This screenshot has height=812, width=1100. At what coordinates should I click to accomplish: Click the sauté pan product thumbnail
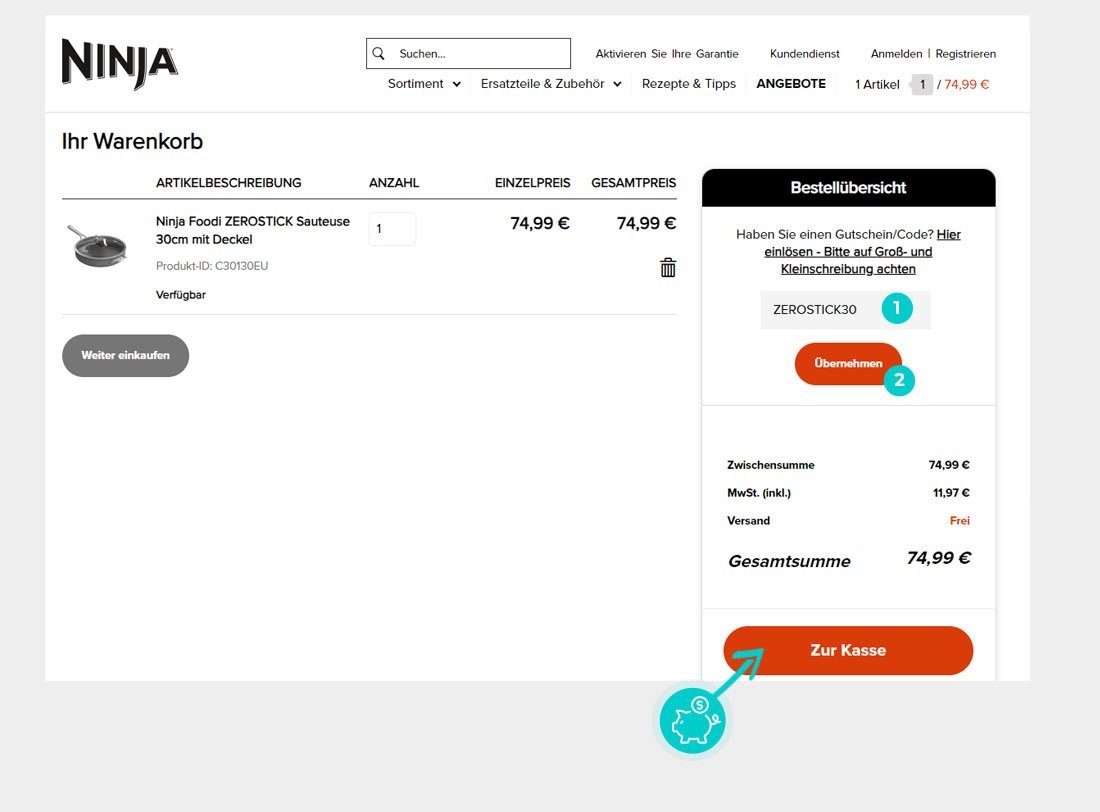pyautogui.click(x=98, y=246)
